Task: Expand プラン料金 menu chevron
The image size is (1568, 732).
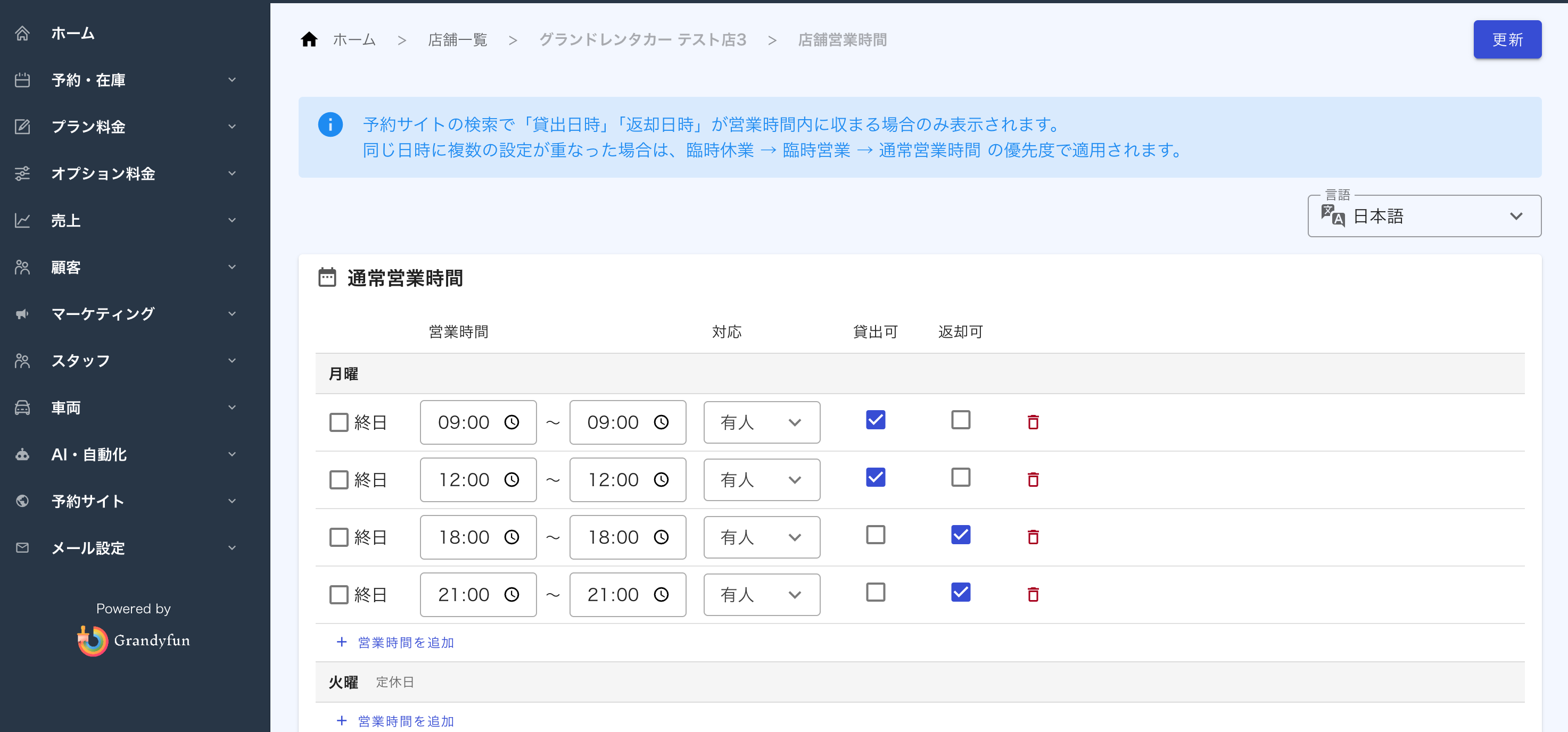Action: 232,127
